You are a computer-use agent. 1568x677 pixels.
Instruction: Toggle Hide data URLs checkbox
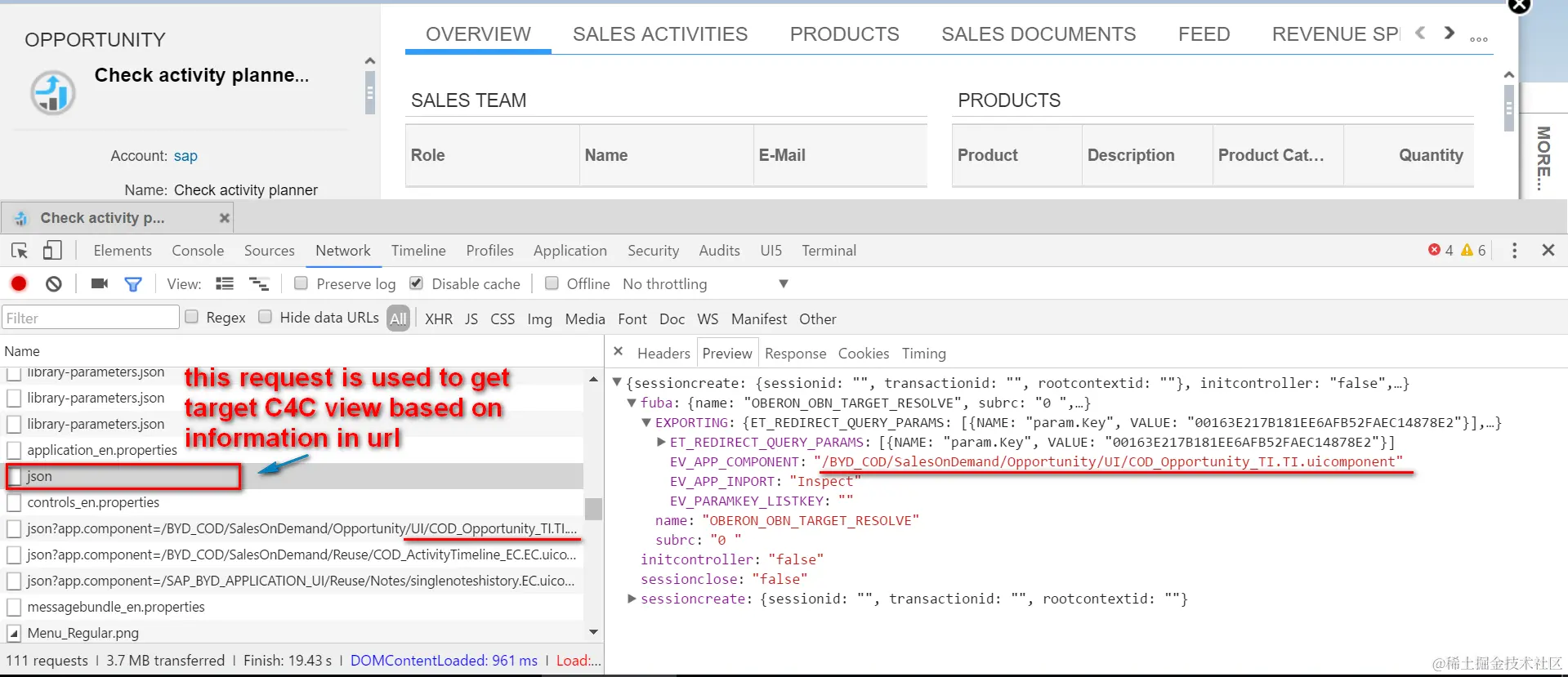point(265,316)
